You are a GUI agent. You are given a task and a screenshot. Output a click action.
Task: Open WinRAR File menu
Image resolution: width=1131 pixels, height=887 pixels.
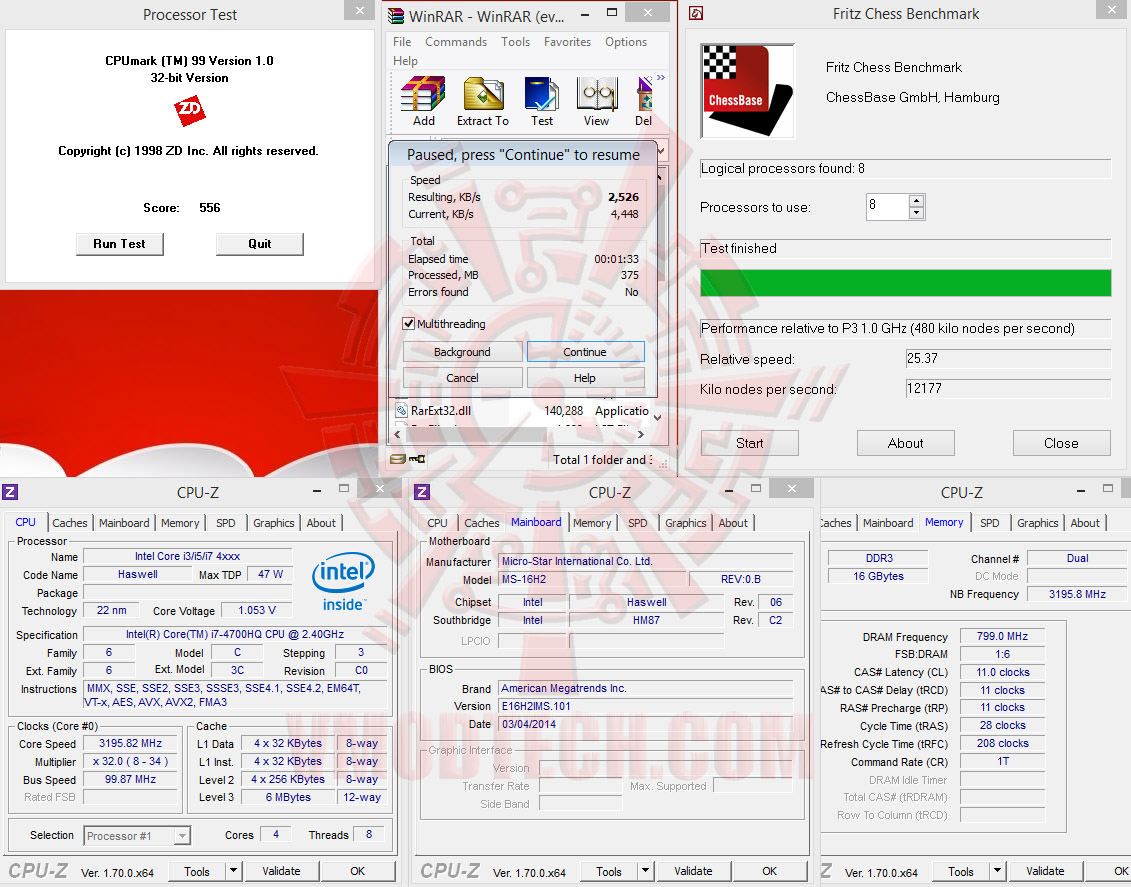coord(402,42)
